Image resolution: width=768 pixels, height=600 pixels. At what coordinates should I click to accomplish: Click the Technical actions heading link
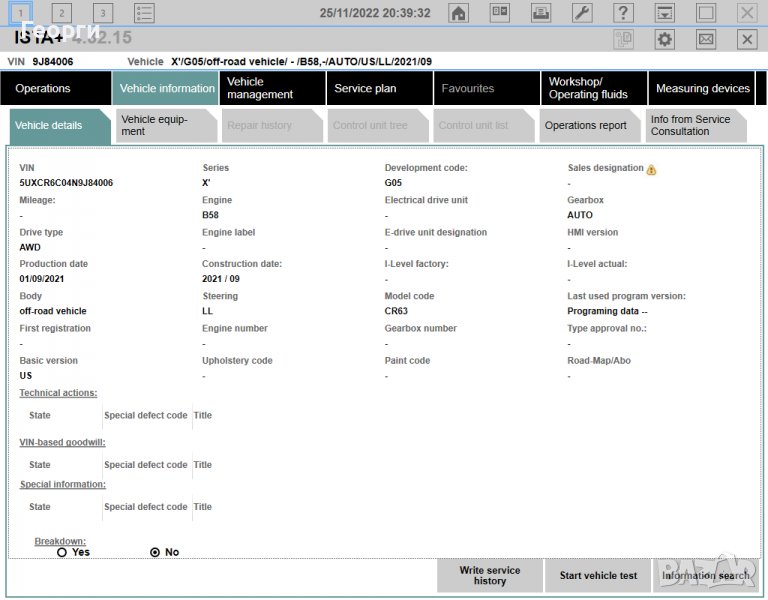[58, 393]
